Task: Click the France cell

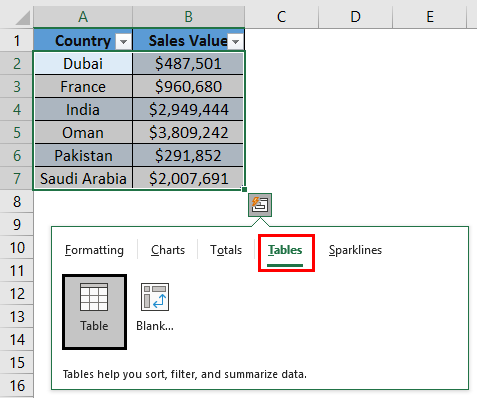Action: click(x=83, y=87)
